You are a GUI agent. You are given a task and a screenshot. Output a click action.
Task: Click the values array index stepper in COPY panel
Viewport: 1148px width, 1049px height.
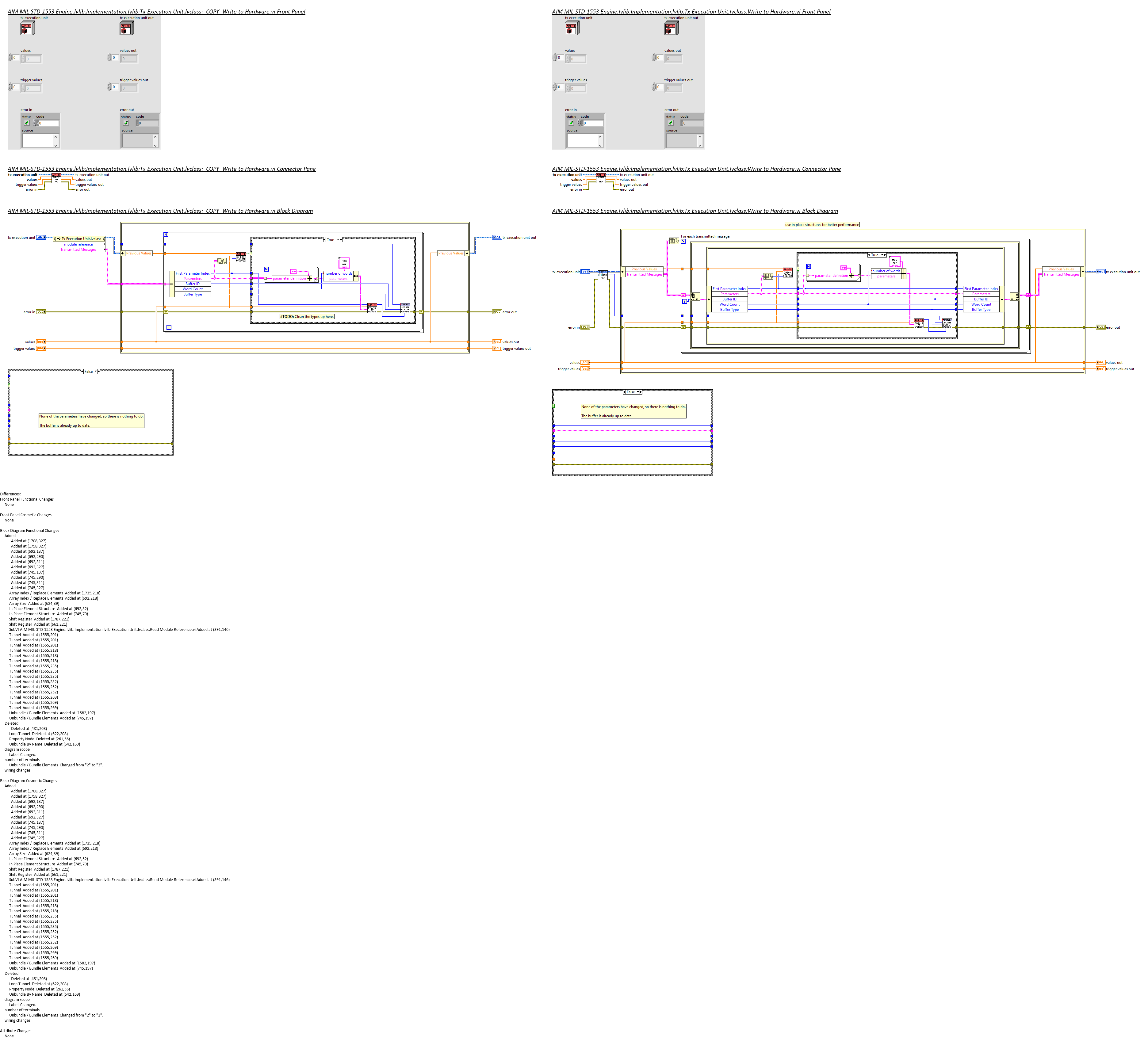[10, 58]
